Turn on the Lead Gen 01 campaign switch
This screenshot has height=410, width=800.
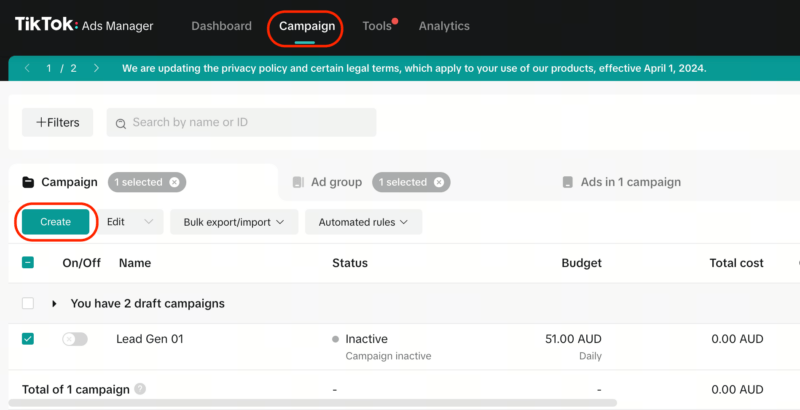coord(75,339)
